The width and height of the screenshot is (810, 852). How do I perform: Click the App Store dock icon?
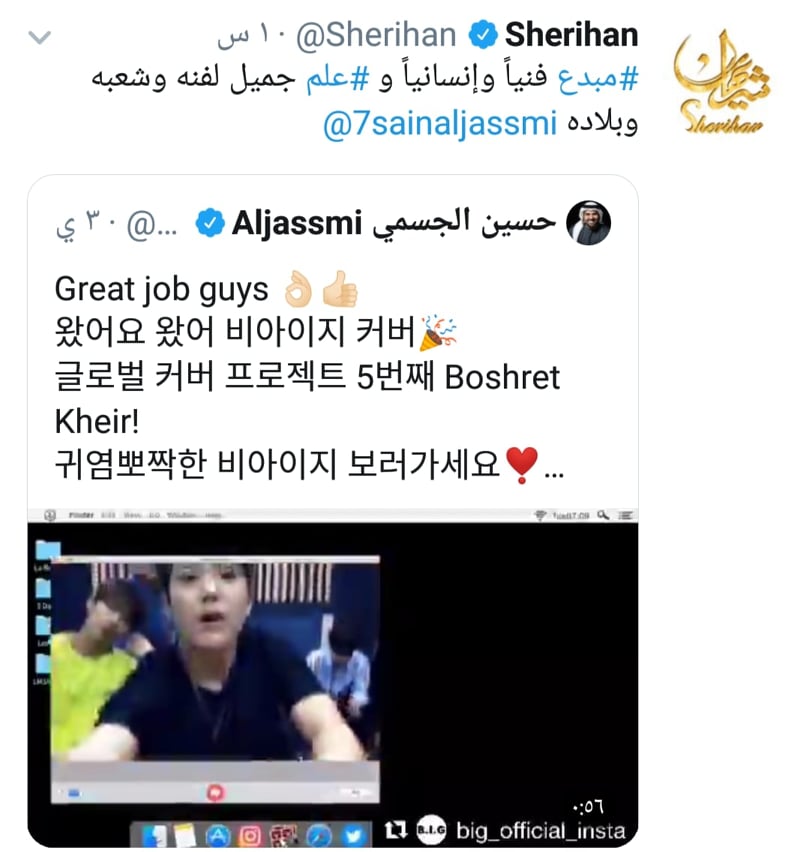point(218,836)
